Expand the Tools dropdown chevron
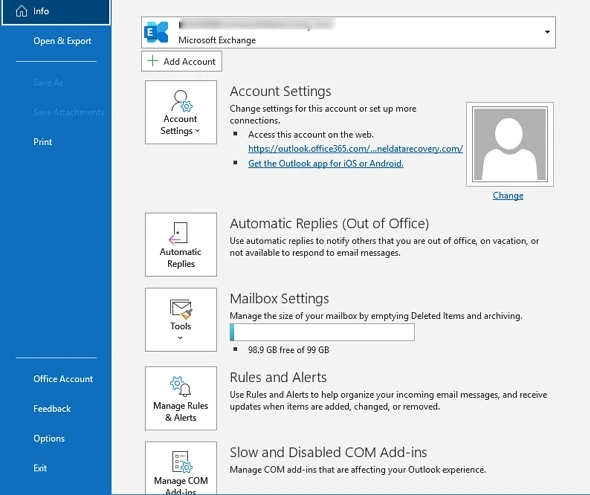Image resolution: width=590 pixels, height=495 pixels. [x=180, y=338]
